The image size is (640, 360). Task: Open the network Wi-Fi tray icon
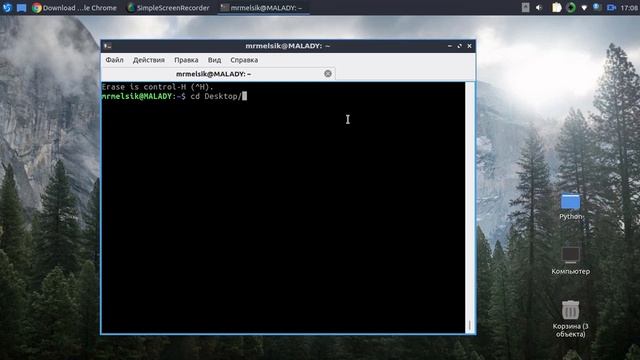(584, 8)
